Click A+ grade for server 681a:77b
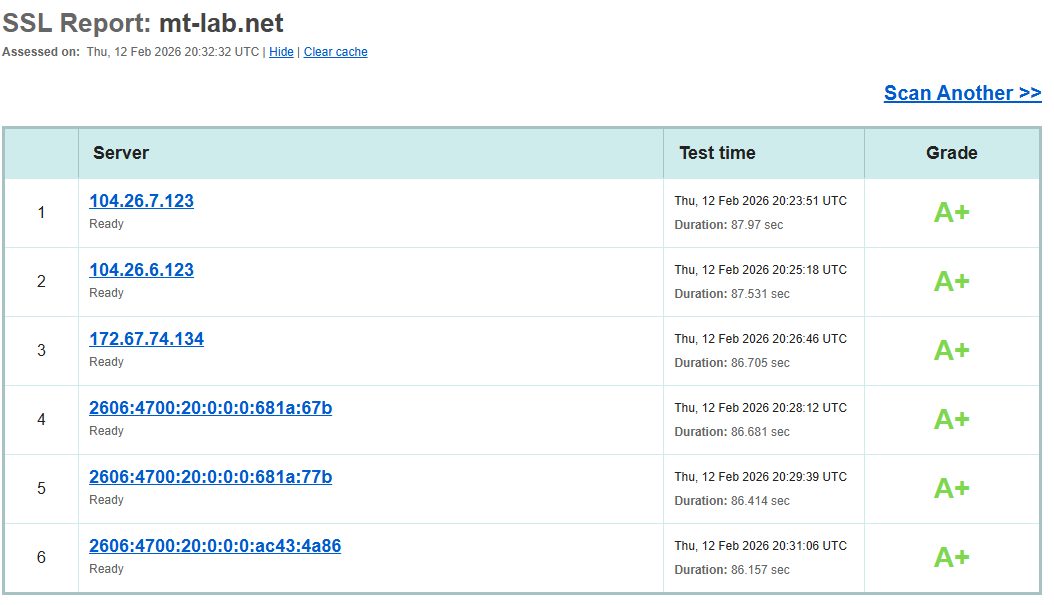The image size is (1054, 605). tap(952, 489)
